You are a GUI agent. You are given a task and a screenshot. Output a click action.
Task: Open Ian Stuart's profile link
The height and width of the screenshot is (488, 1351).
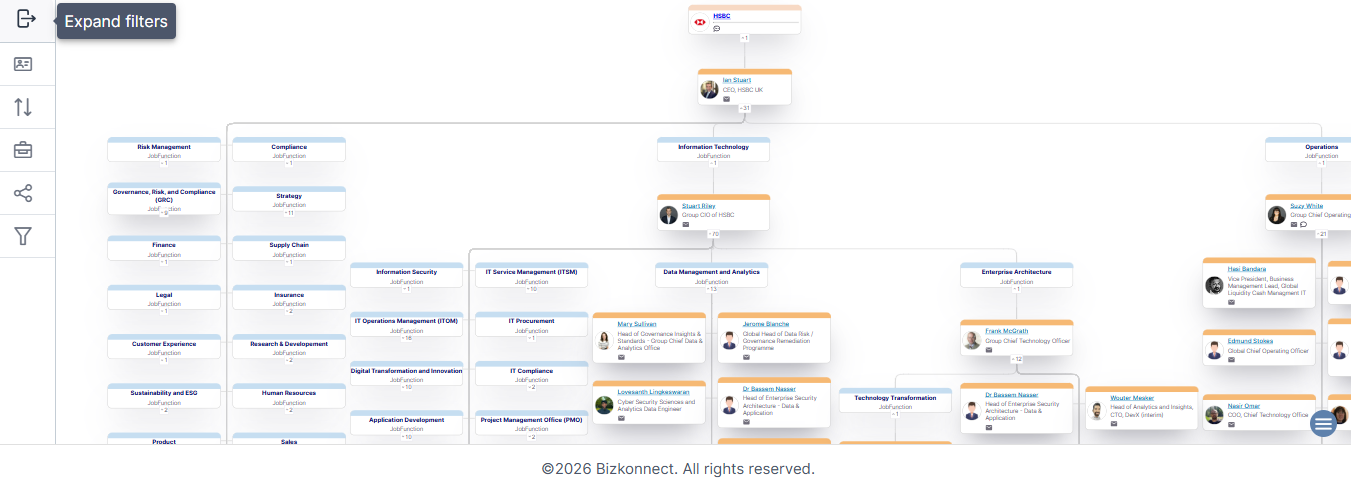click(737, 79)
